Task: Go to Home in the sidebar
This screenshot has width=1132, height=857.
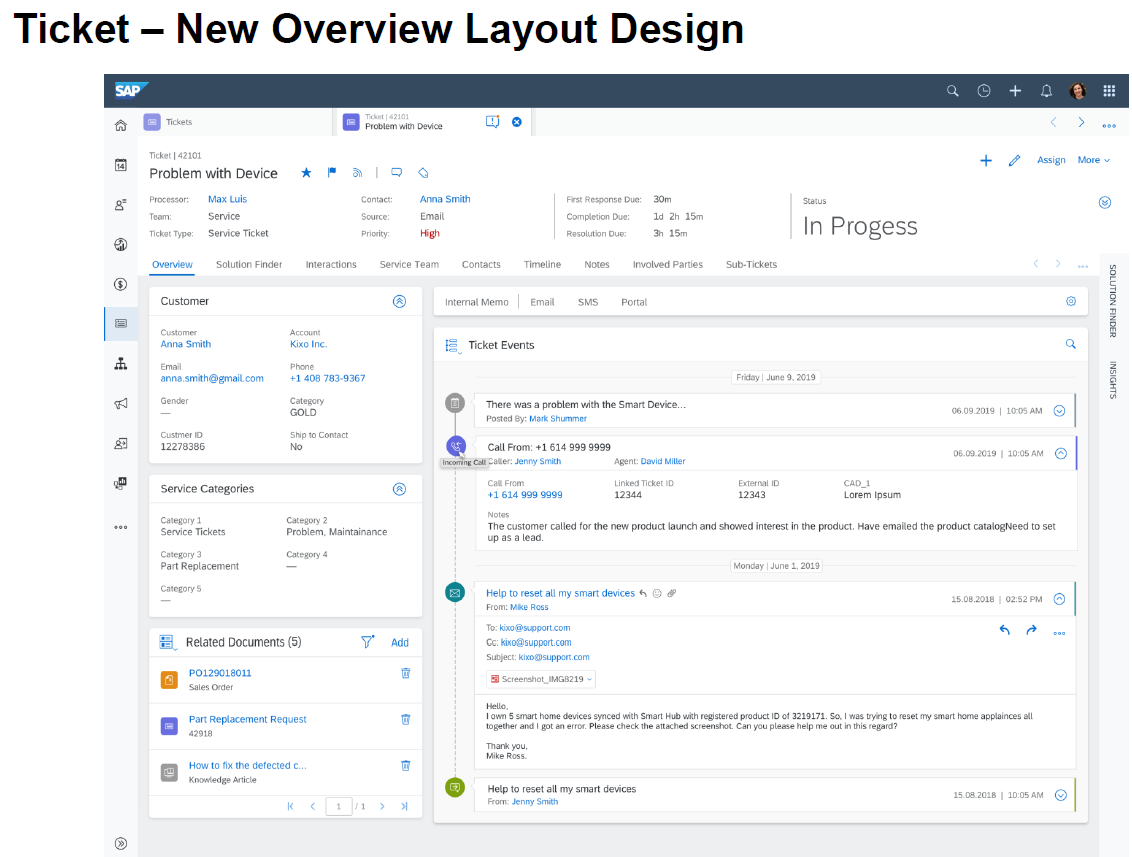Action: click(x=121, y=126)
